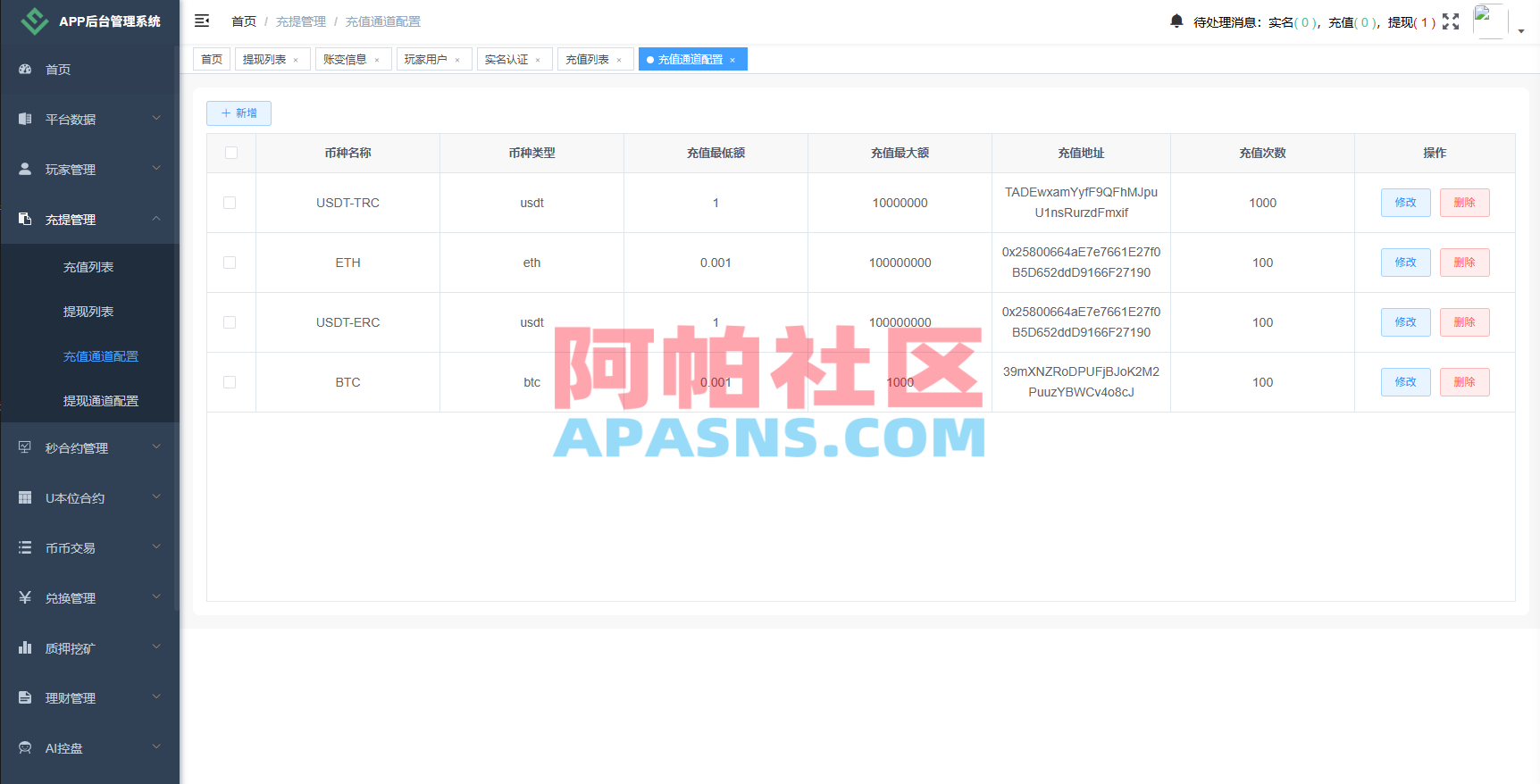Click the 理财管理 sidebar icon
This screenshot has width=1540, height=784.
(25, 697)
